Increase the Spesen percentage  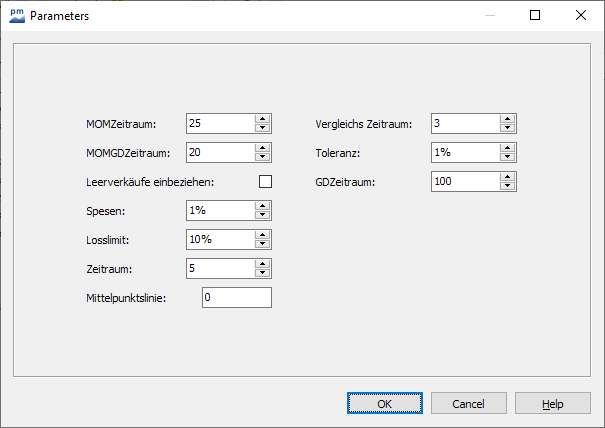(262, 205)
